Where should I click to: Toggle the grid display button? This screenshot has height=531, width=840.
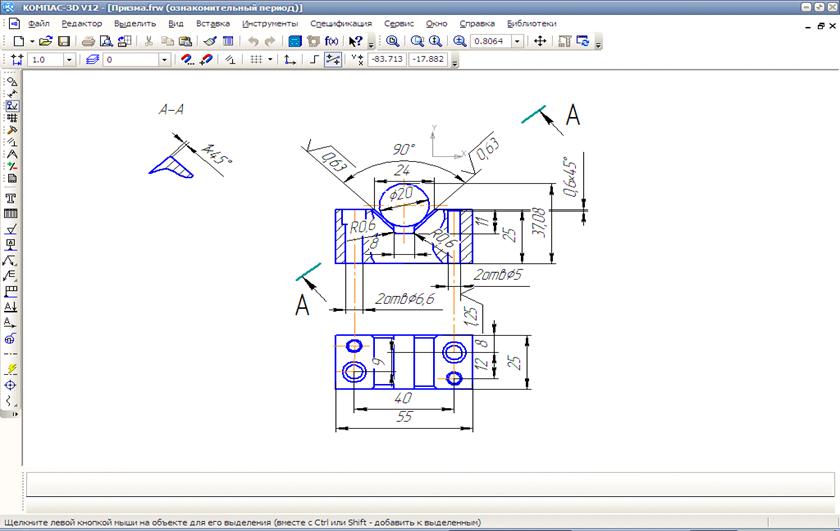point(256,60)
